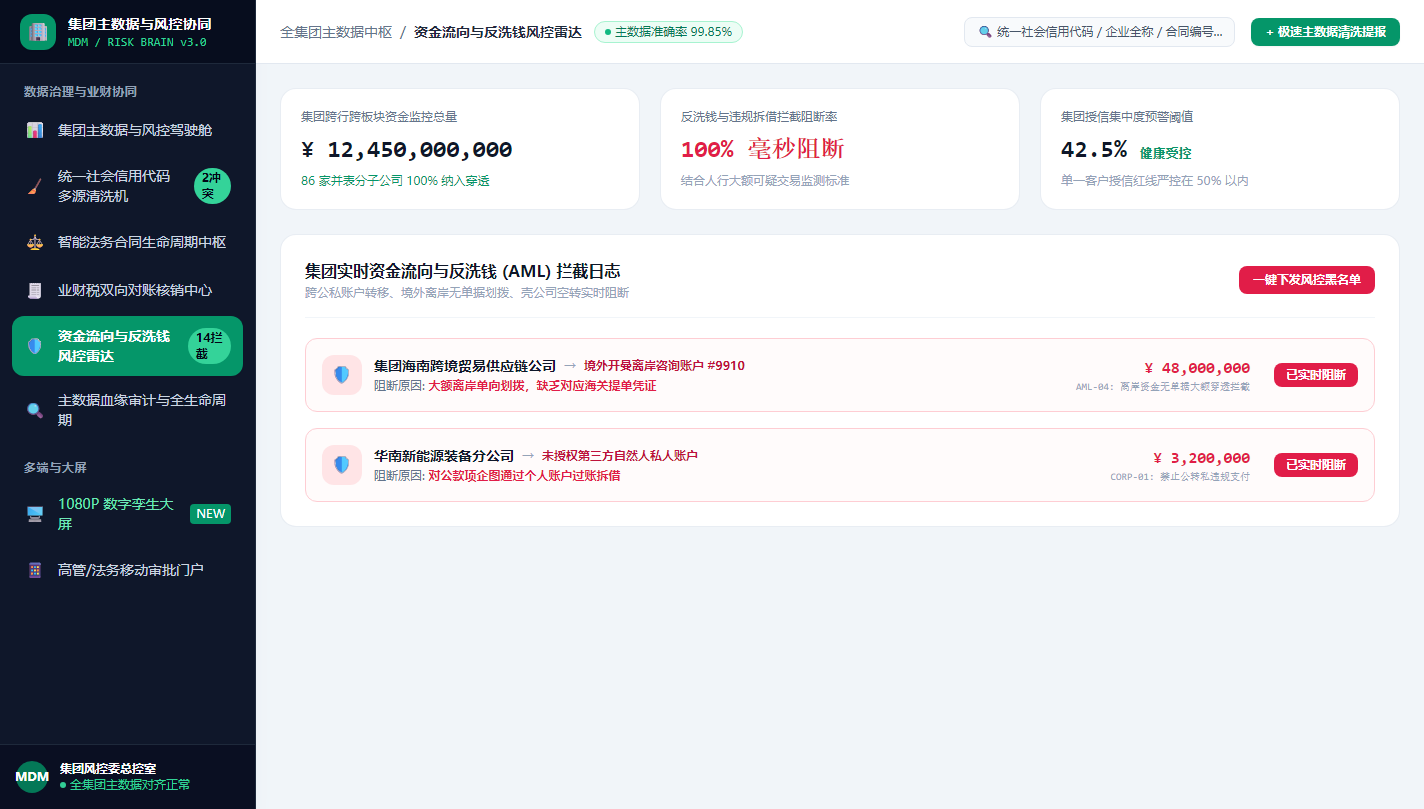Go to 业财税双向对账核销中心
1424x809 pixels.
[x=127, y=290]
